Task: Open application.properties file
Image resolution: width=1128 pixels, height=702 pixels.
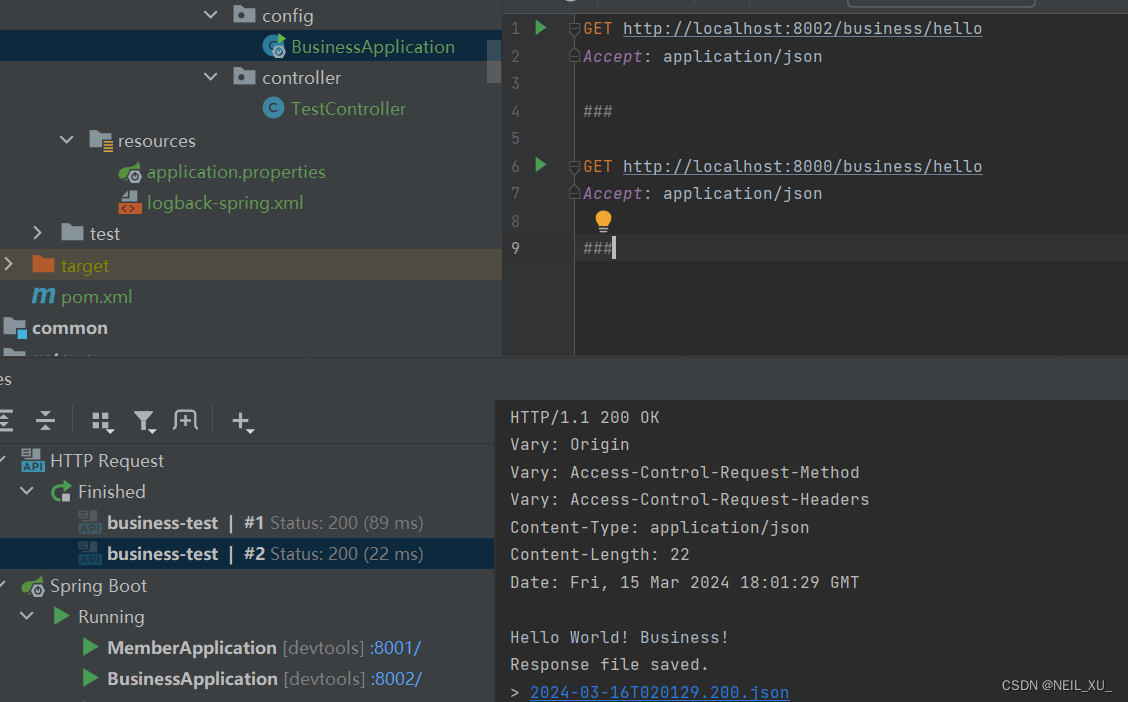Action: click(x=236, y=172)
